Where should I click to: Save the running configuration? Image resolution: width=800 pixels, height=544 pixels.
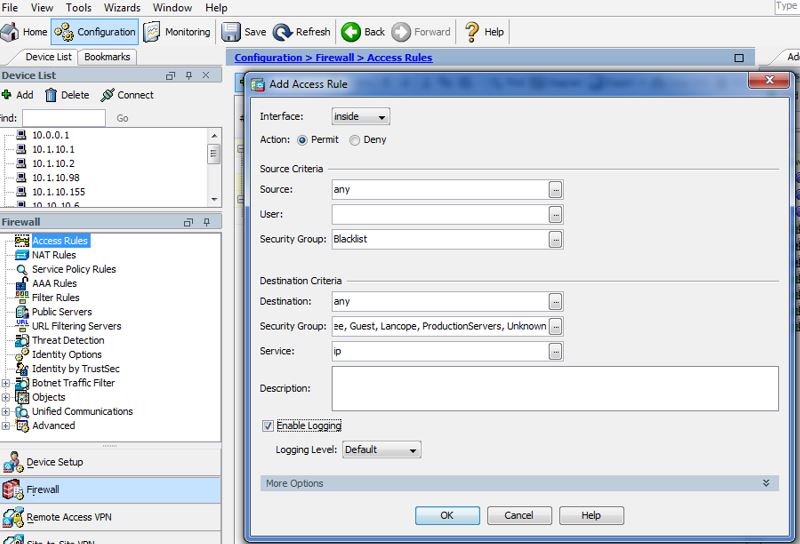pyautogui.click(x=244, y=32)
